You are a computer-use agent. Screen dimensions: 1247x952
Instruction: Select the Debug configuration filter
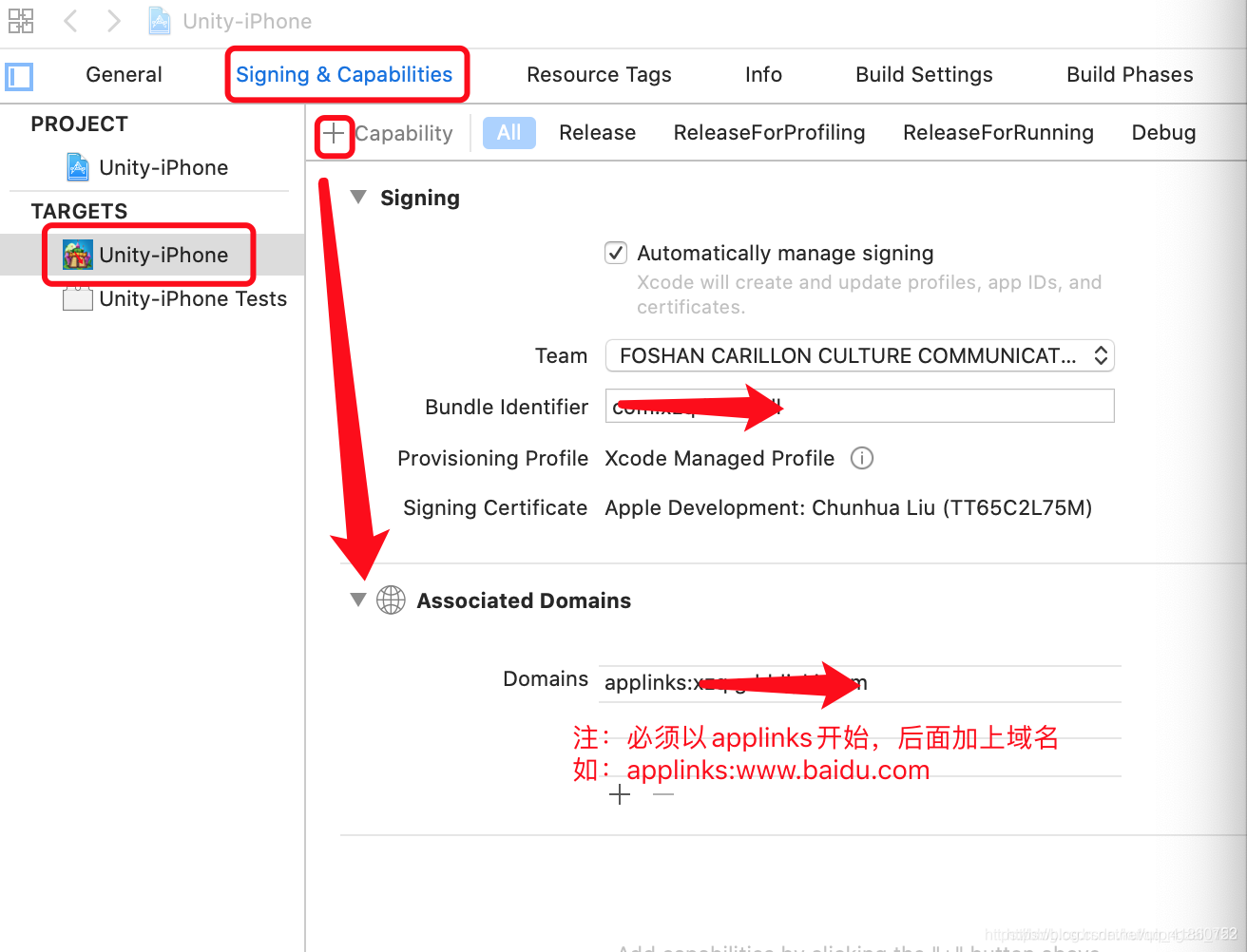click(1163, 133)
